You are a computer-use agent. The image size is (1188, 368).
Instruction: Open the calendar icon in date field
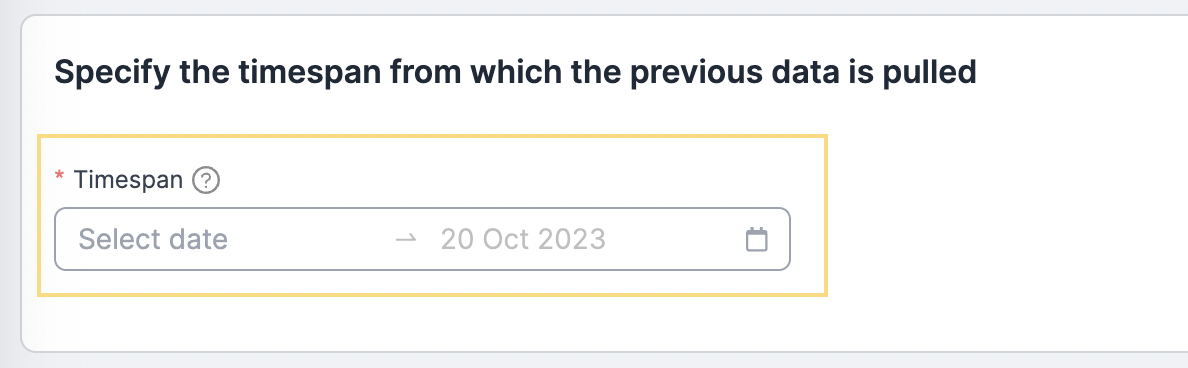(757, 239)
